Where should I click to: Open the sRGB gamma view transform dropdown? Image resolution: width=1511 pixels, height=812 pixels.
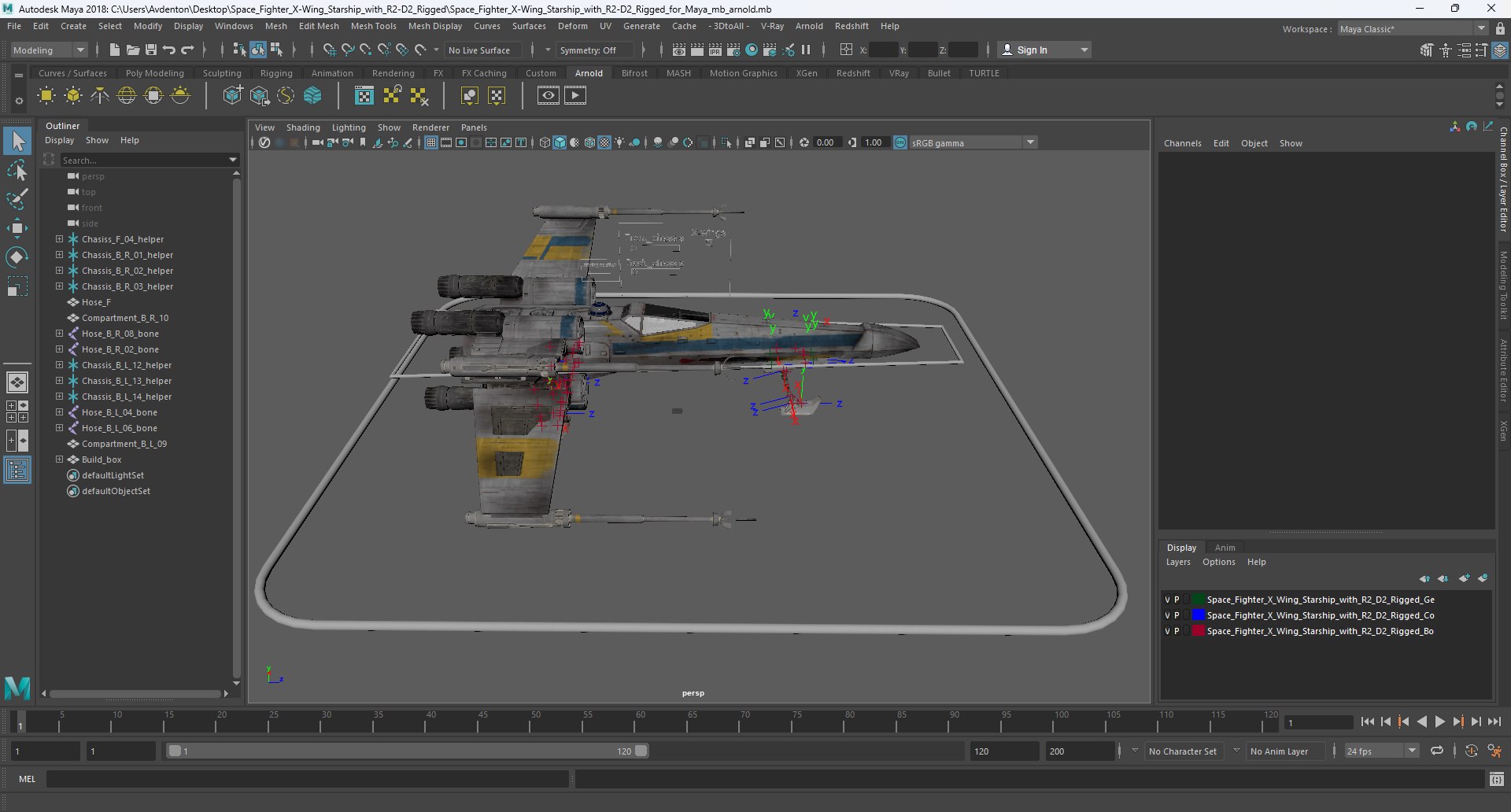(x=973, y=142)
